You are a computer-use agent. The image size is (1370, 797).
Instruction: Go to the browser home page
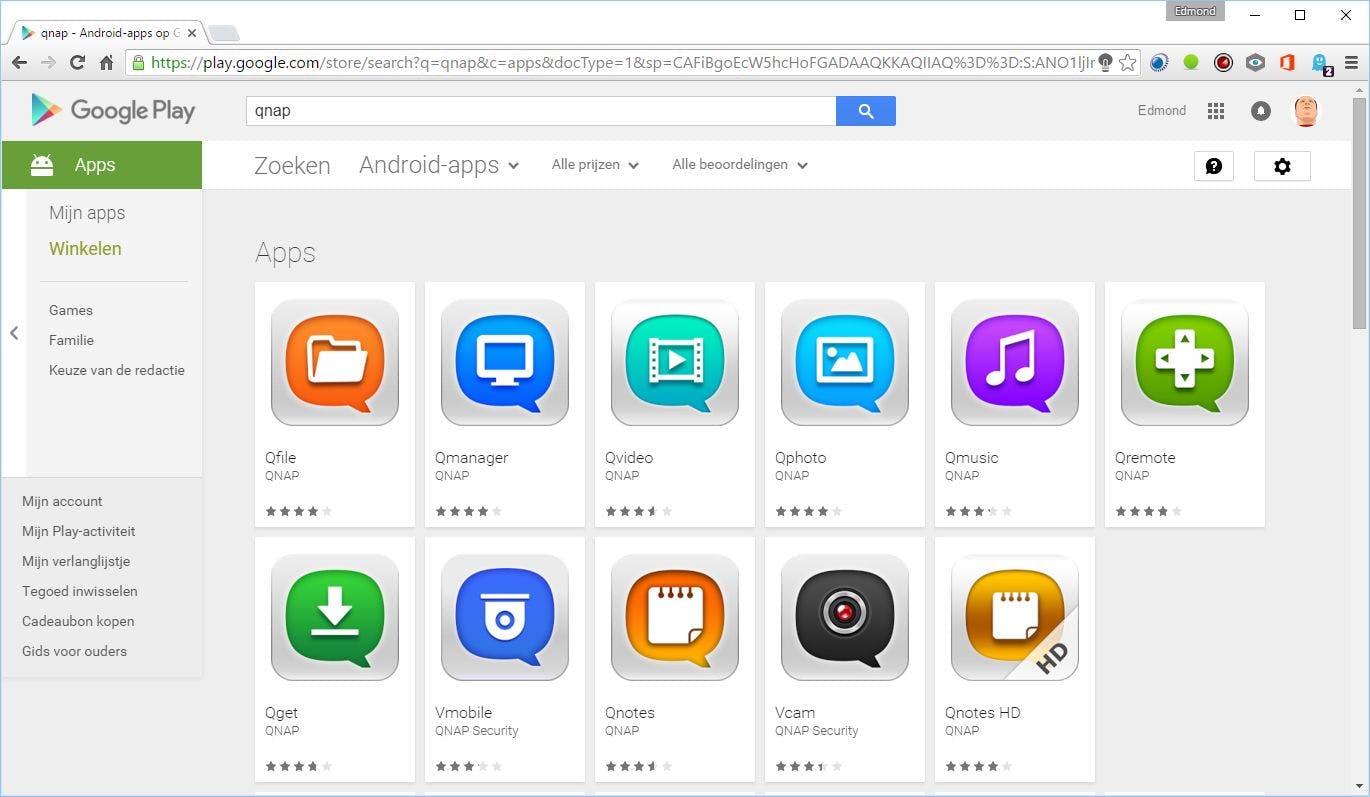tap(106, 63)
